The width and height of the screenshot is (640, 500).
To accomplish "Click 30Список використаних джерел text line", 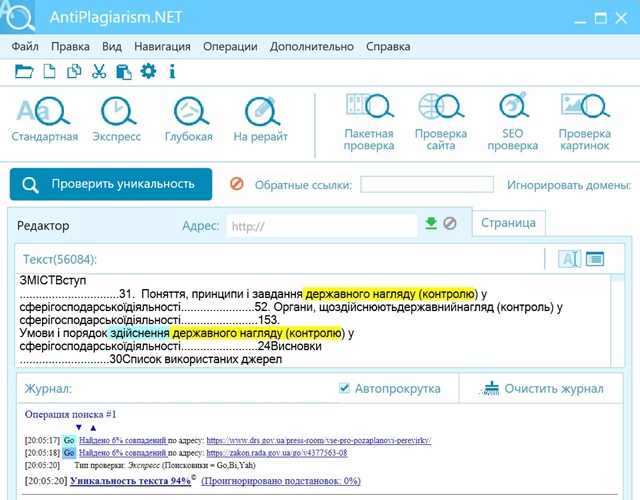I will coord(196,359).
